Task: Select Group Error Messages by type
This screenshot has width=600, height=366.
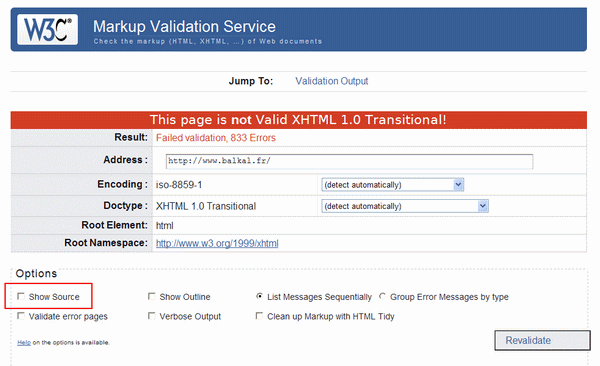Action: [x=382, y=296]
